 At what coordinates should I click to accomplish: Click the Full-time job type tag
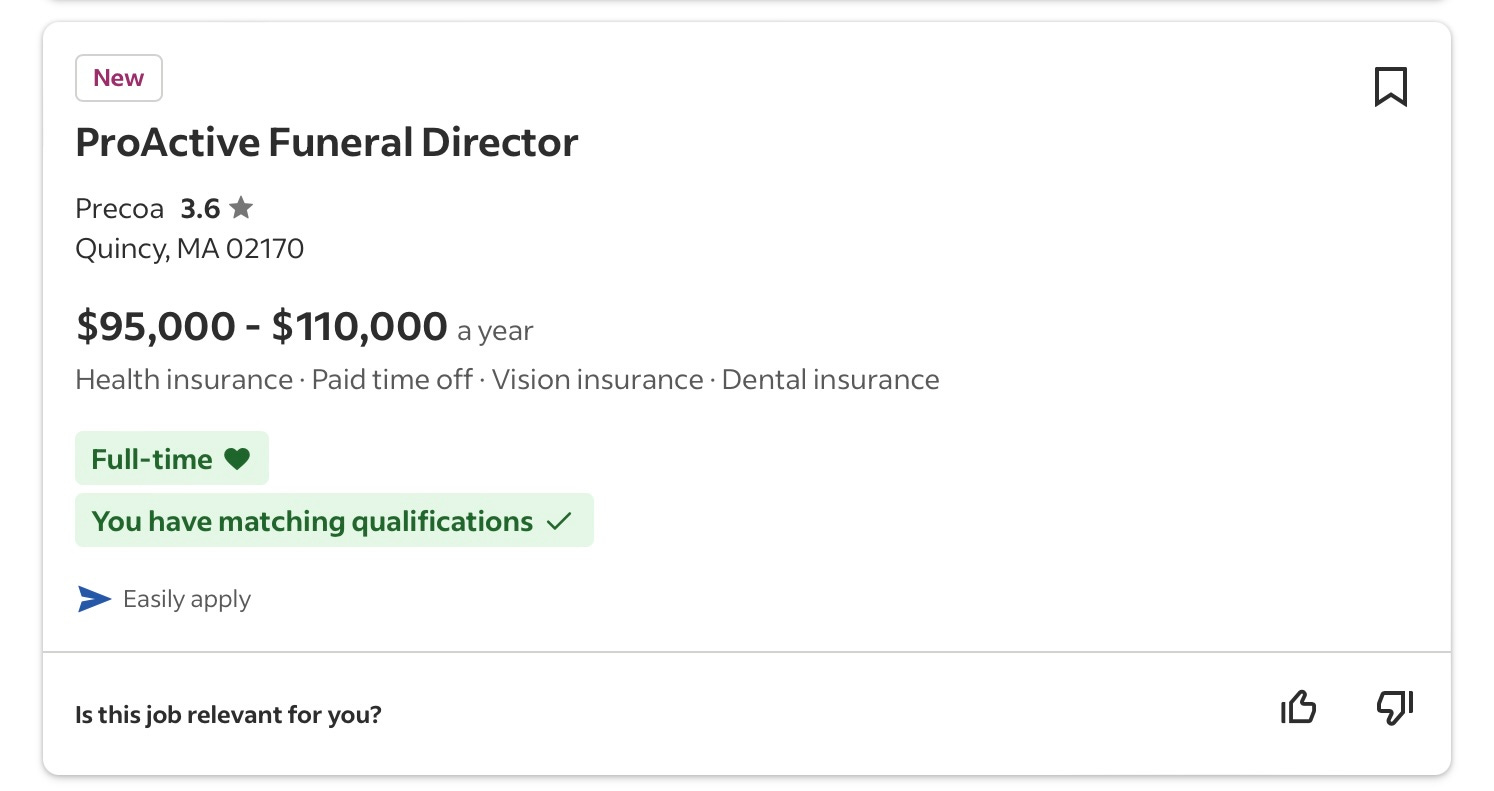click(172, 459)
